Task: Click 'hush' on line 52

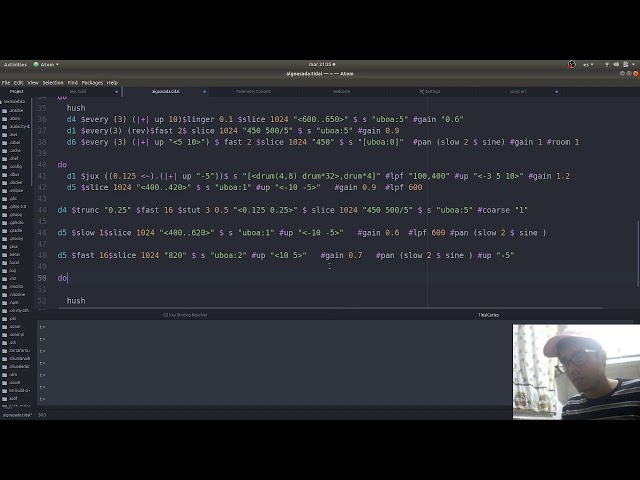Action: pyautogui.click(x=76, y=301)
